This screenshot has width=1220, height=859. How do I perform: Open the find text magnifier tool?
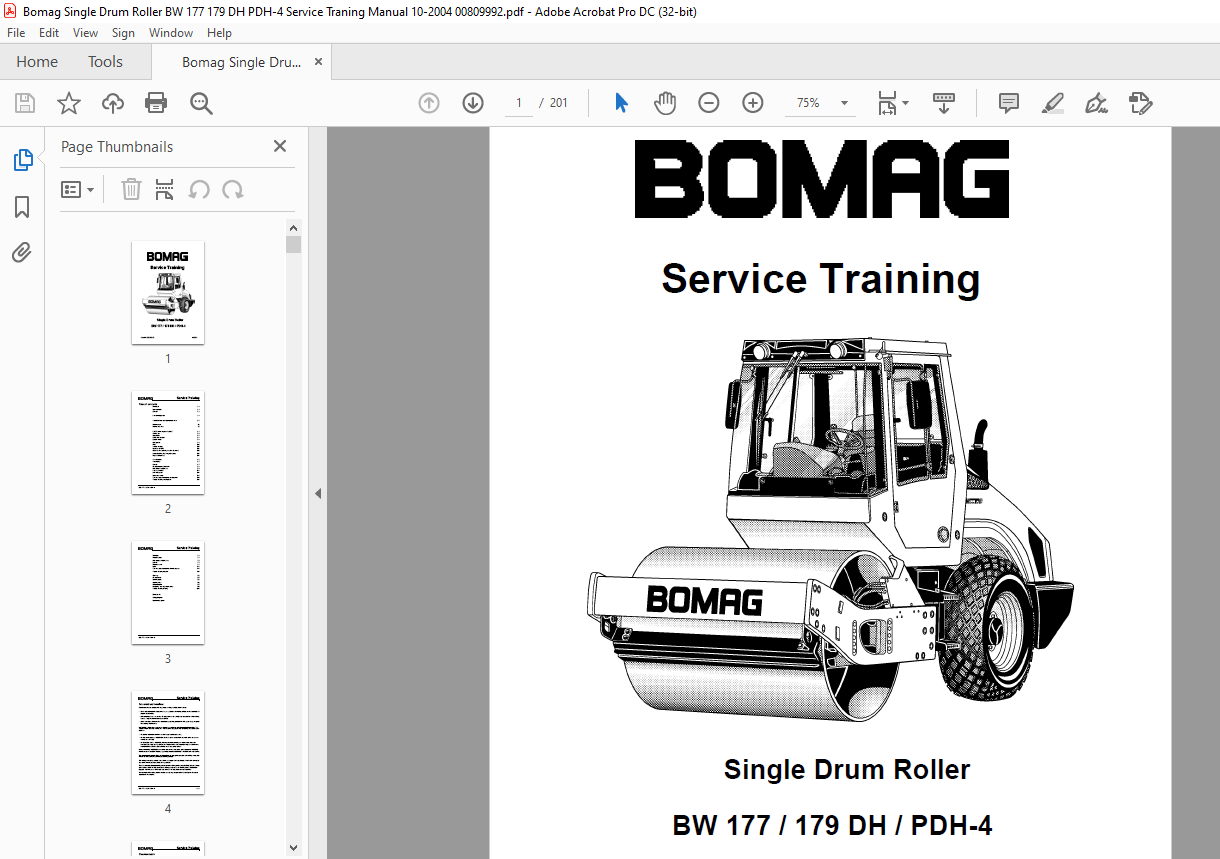(201, 103)
